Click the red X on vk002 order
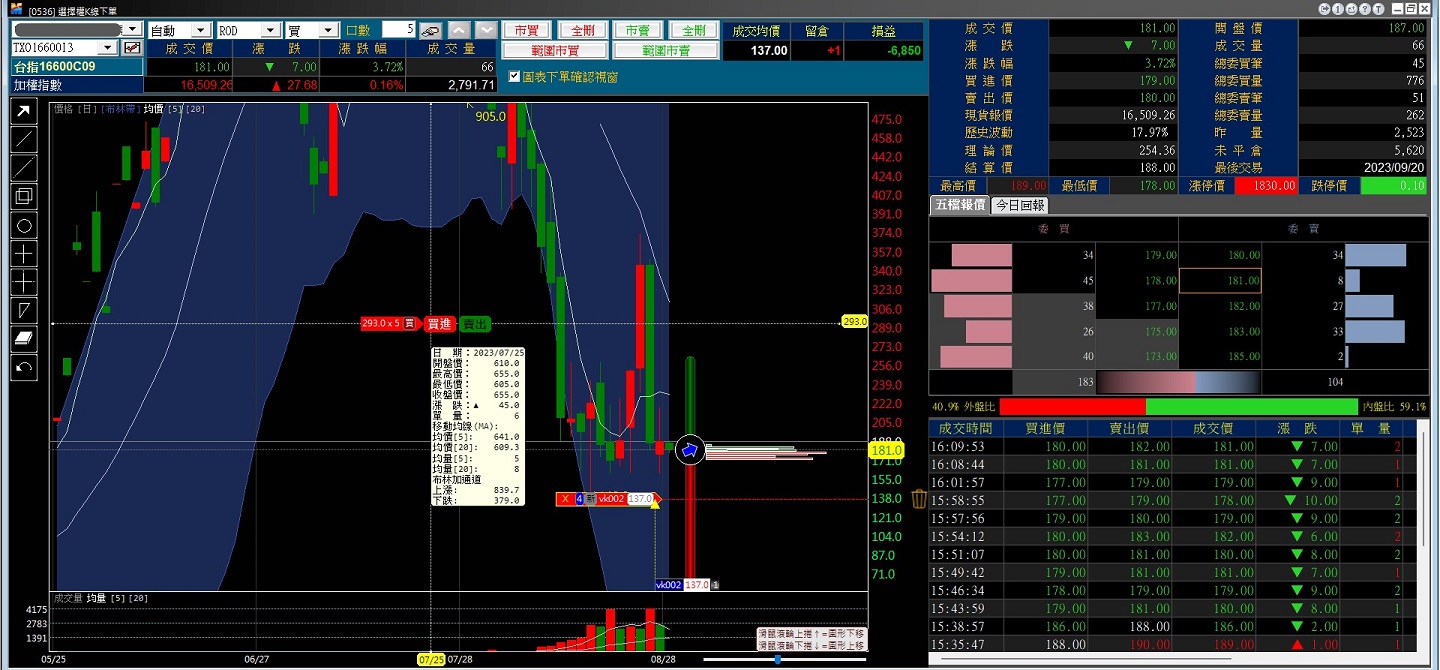The height and width of the screenshot is (670, 1440). tap(566, 499)
